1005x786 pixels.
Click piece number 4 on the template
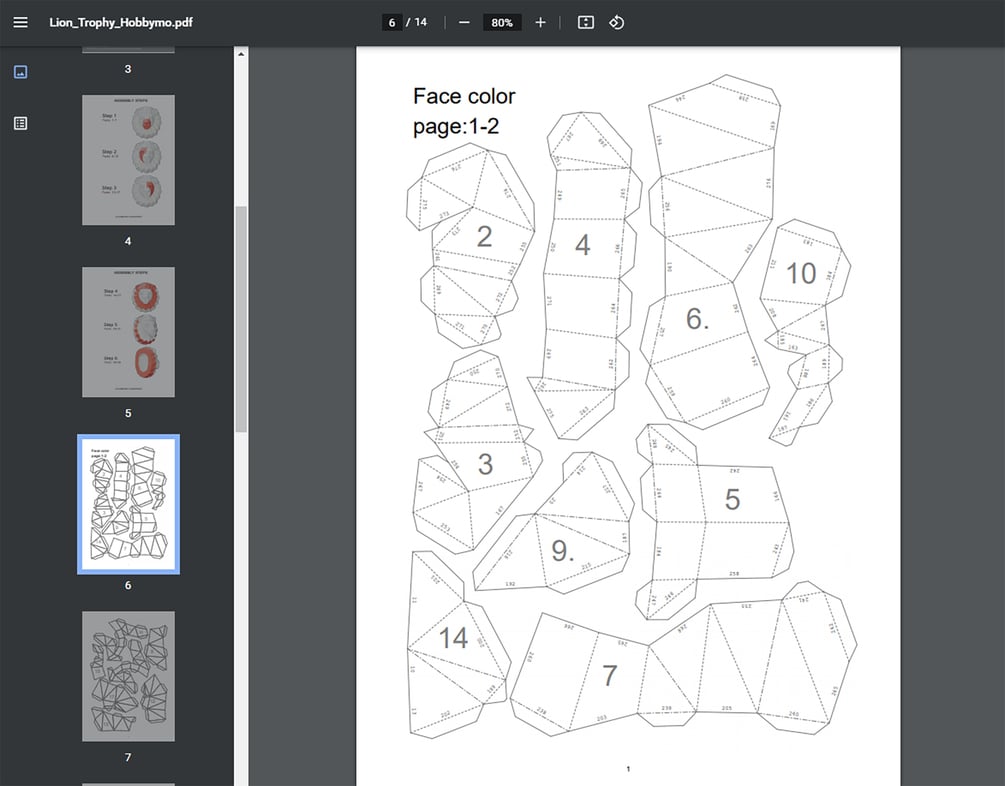582,245
